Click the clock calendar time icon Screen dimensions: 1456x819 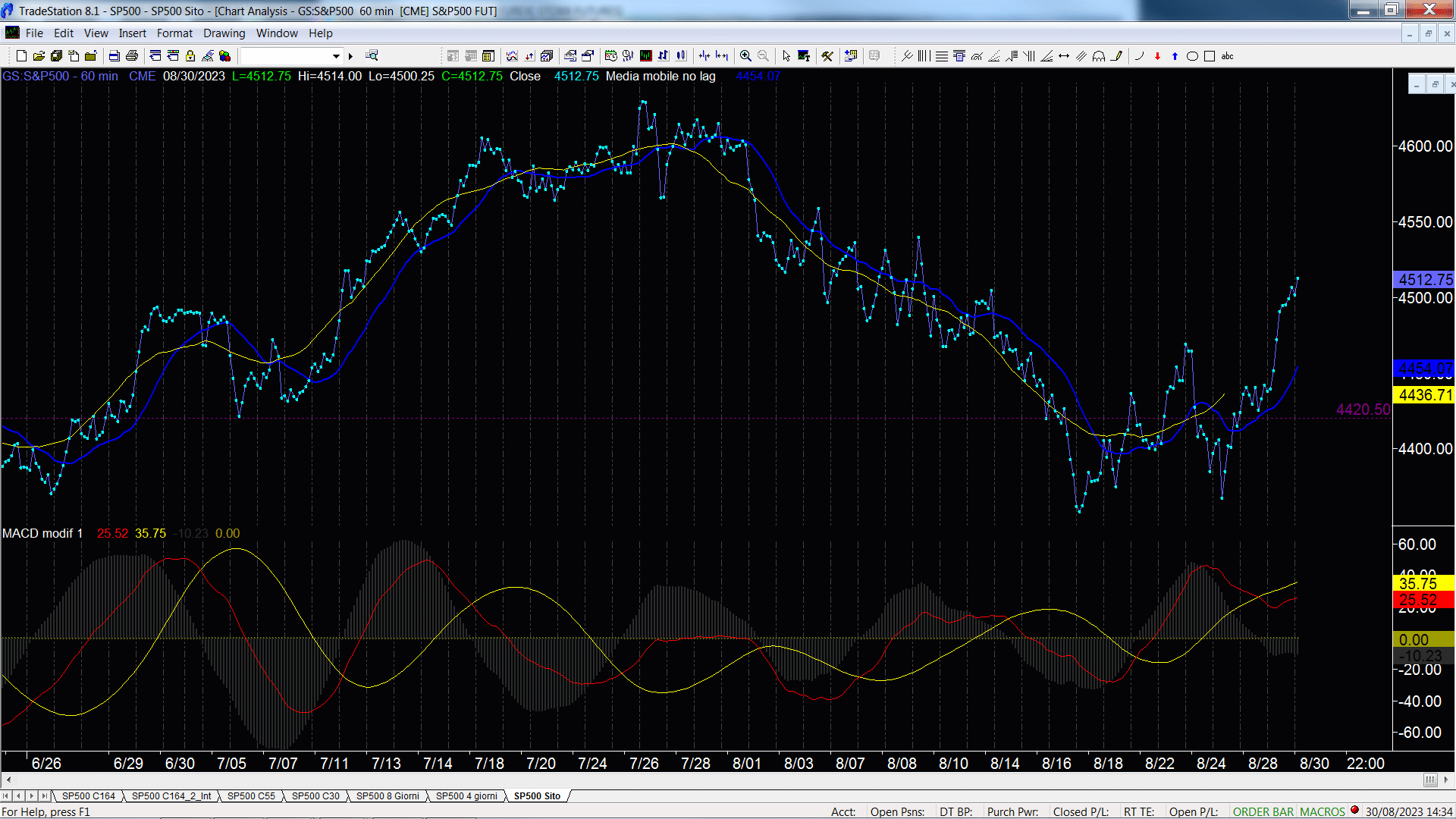[610, 55]
